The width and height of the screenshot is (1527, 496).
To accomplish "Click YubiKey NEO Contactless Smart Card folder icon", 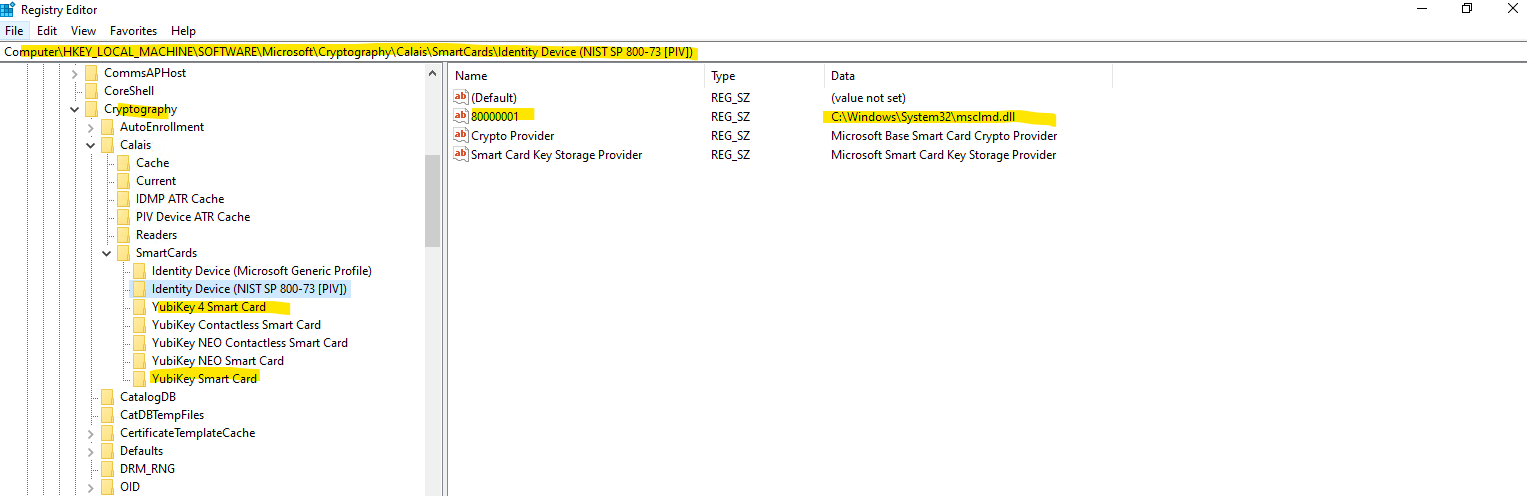I will point(140,343).
